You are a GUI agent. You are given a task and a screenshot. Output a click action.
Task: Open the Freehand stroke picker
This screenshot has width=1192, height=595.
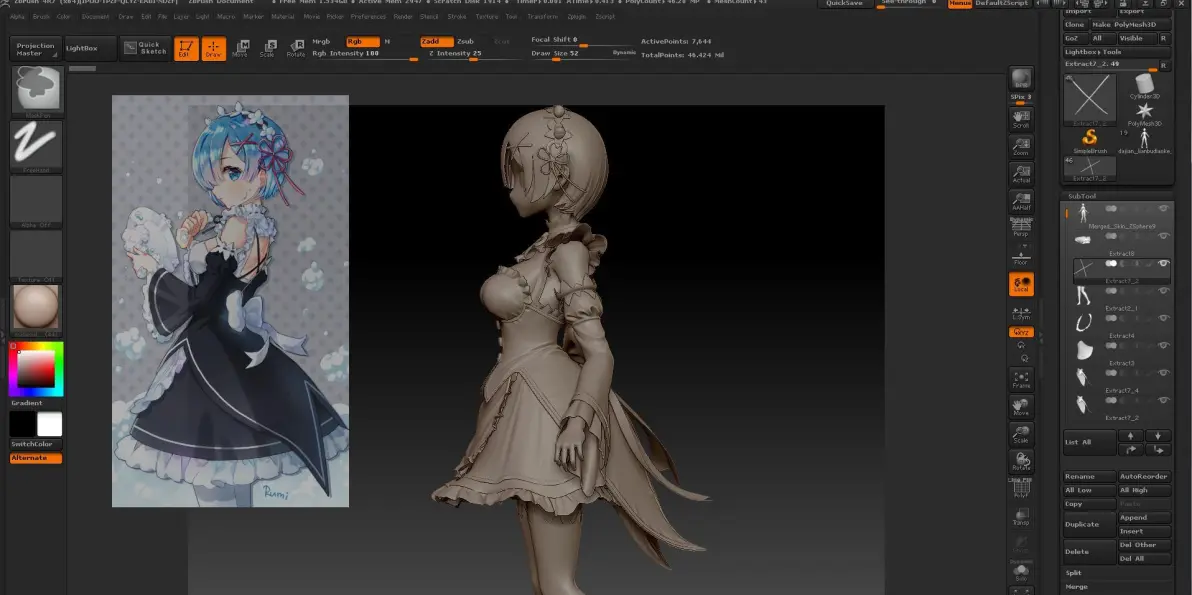[x=36, y=147]
